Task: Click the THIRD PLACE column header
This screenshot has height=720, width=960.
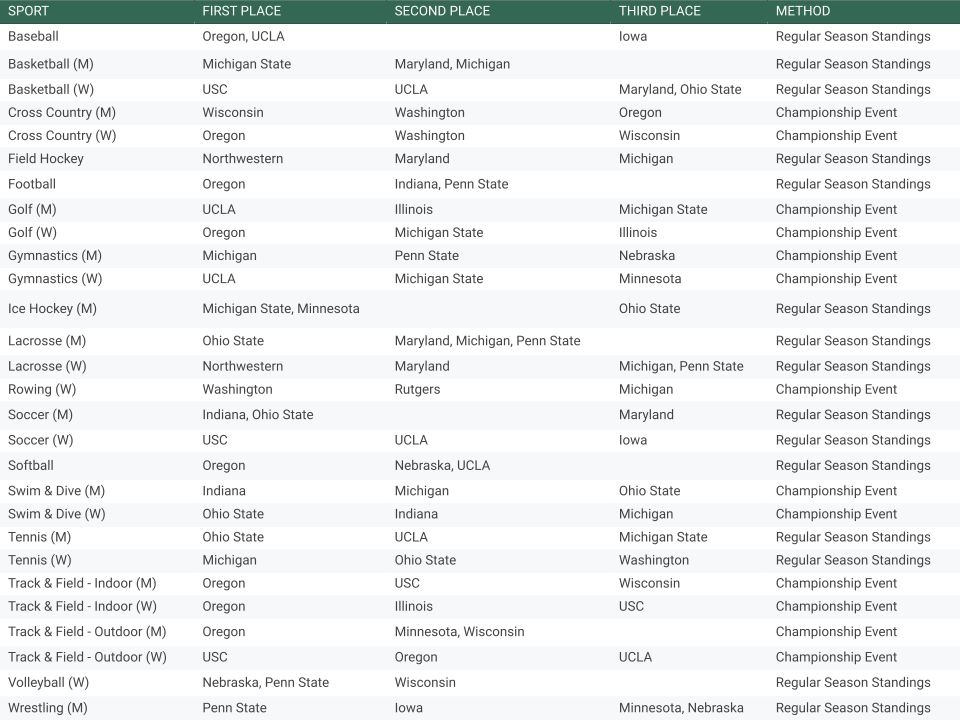Action: (659, 11)
